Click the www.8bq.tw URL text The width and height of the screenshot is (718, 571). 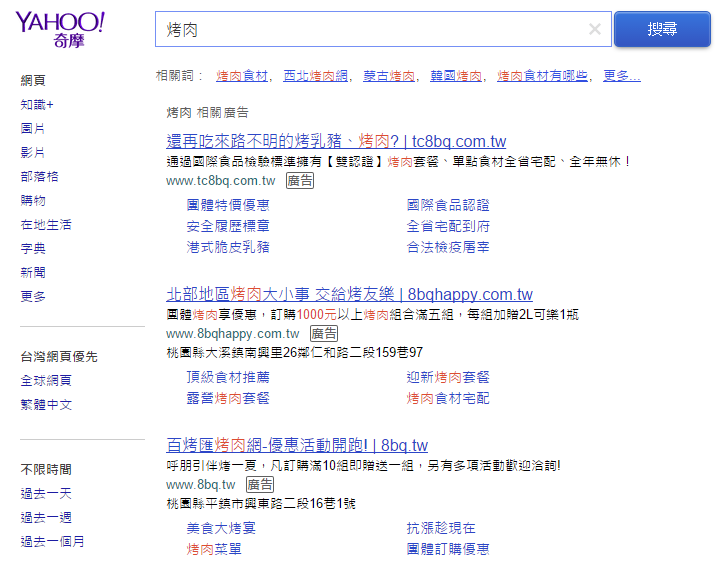point(201,484)
